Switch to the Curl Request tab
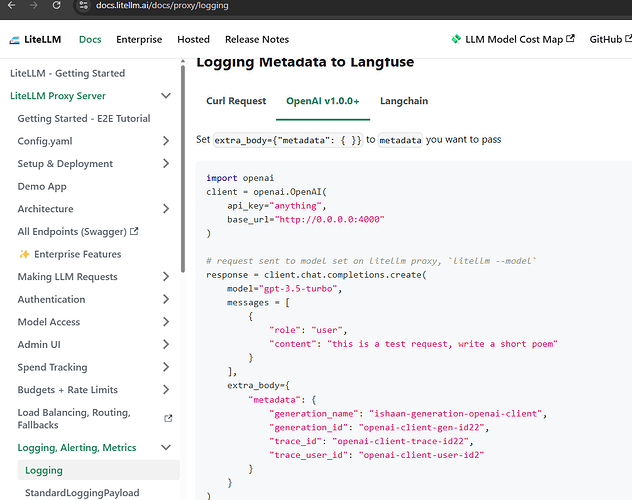 [x=236, y=101]
